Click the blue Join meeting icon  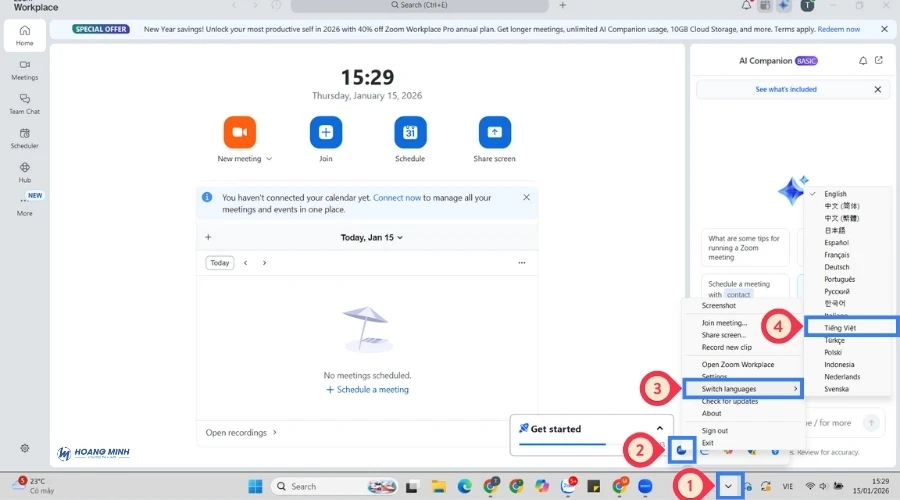point(325,132)
